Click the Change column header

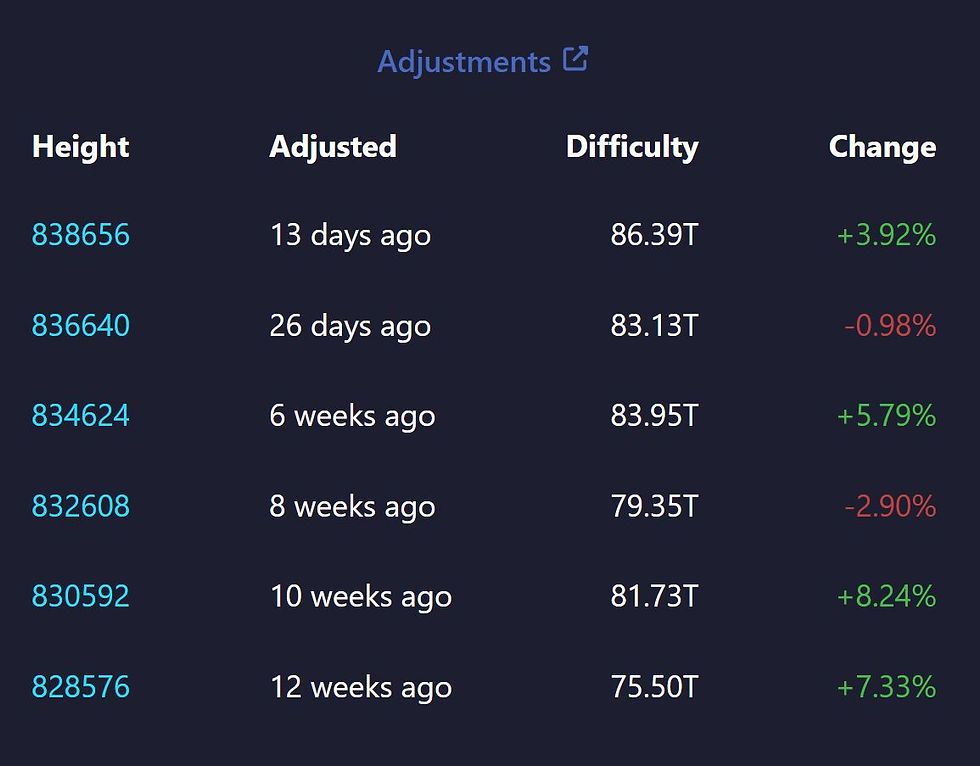click(882, 147)
